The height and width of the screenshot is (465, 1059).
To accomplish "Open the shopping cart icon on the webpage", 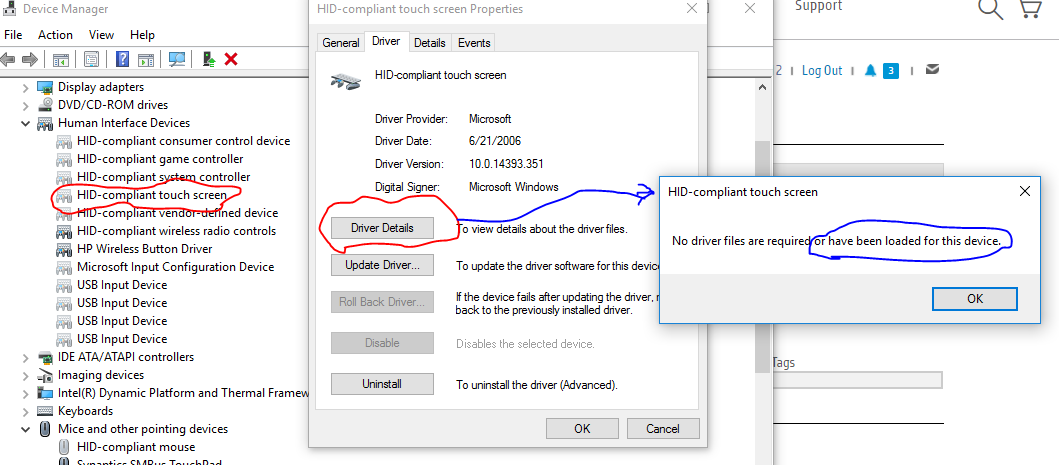I will pos(1031,8).
